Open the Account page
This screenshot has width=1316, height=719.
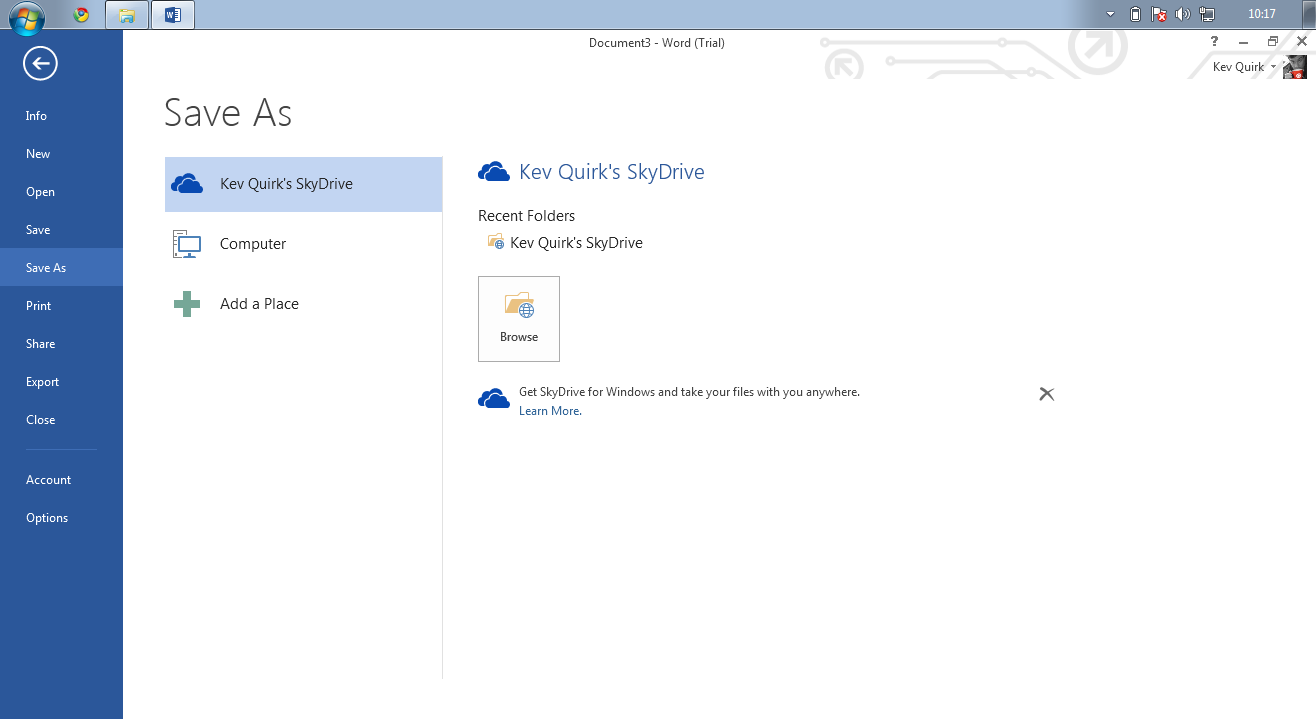tap(48, 480)
